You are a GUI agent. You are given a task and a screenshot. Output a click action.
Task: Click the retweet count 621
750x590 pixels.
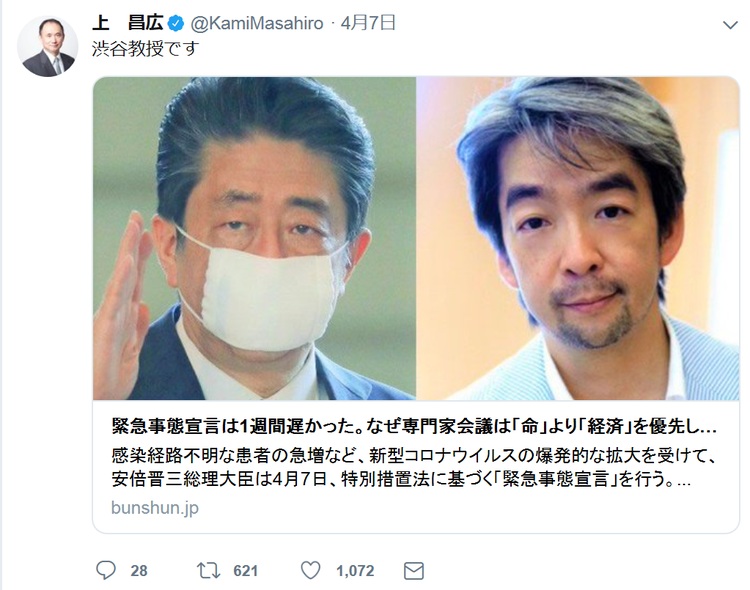(x=245, y=571)
